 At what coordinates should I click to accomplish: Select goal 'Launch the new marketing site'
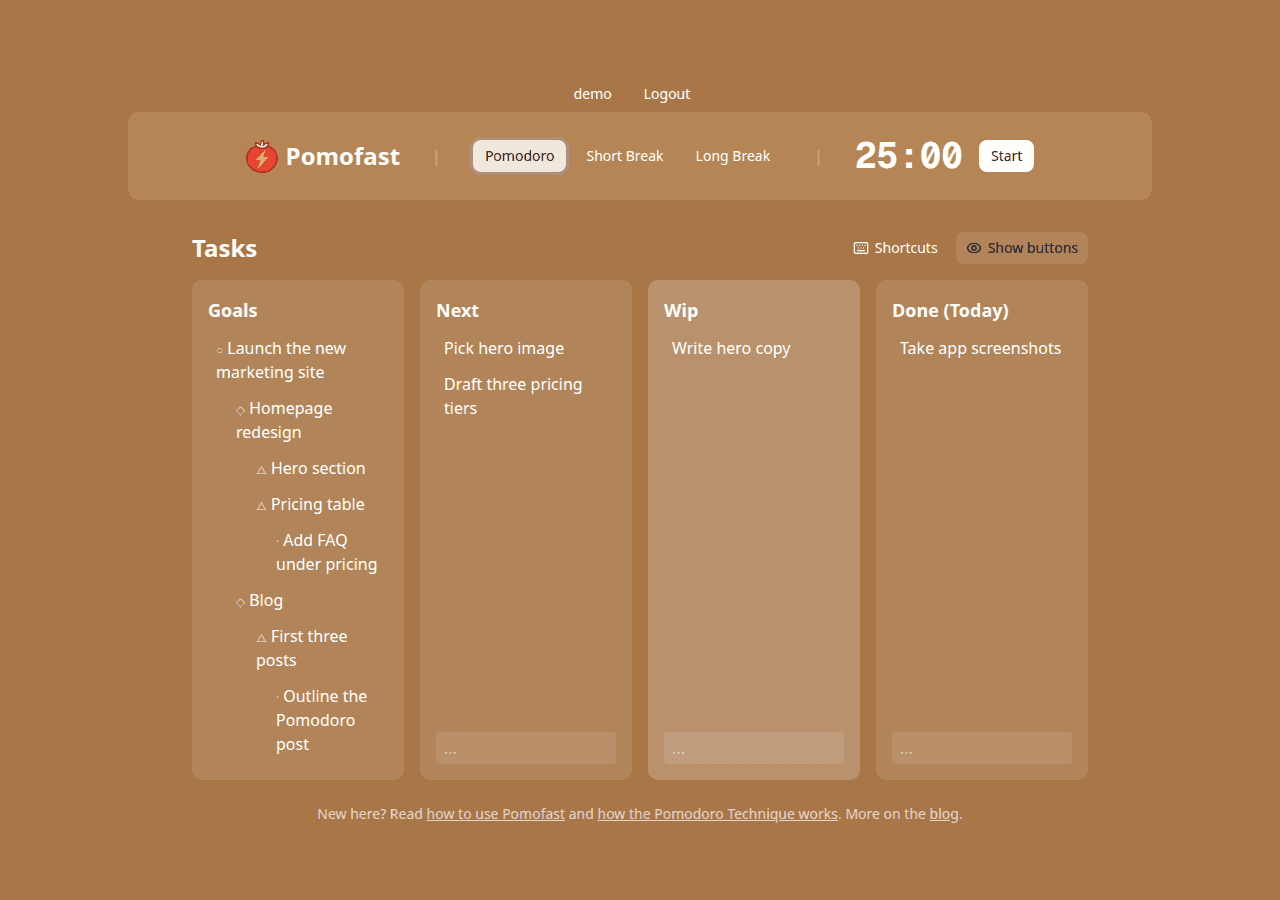[x=298, y=360]
